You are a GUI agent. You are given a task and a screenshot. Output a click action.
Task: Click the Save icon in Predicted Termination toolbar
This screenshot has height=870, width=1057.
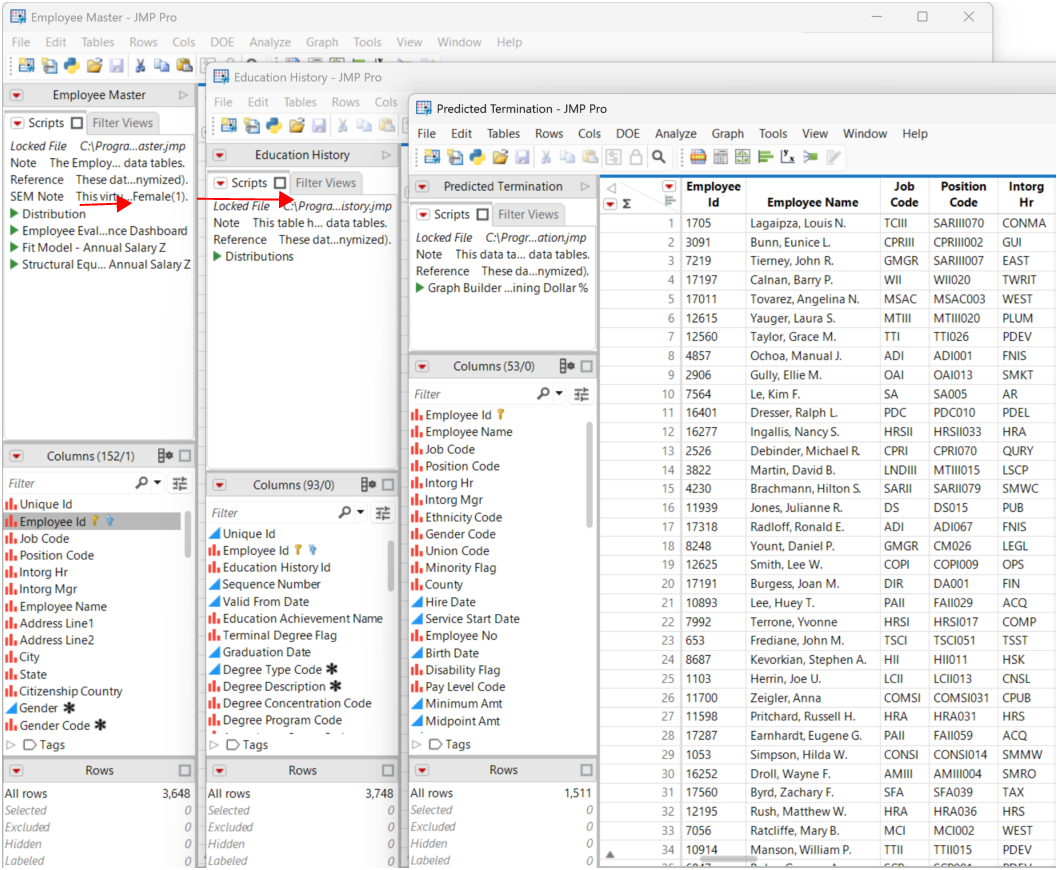pyautogui.click(x=521, y=158)
